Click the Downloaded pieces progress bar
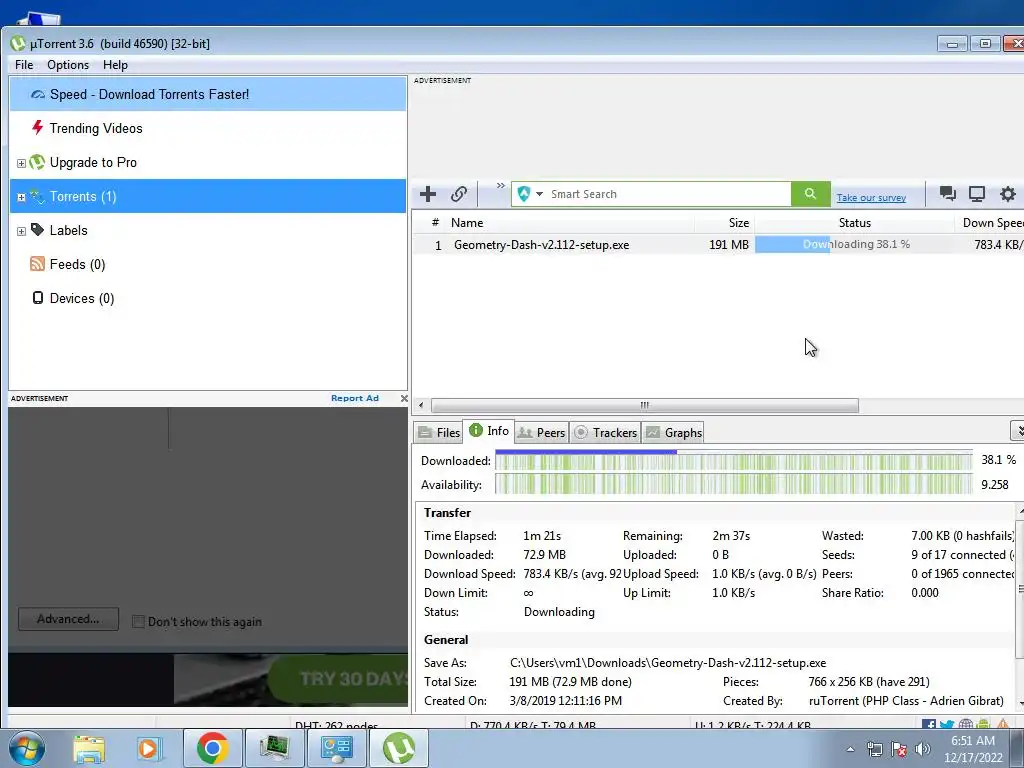The image size is (1024, 768). coord(733,460)
